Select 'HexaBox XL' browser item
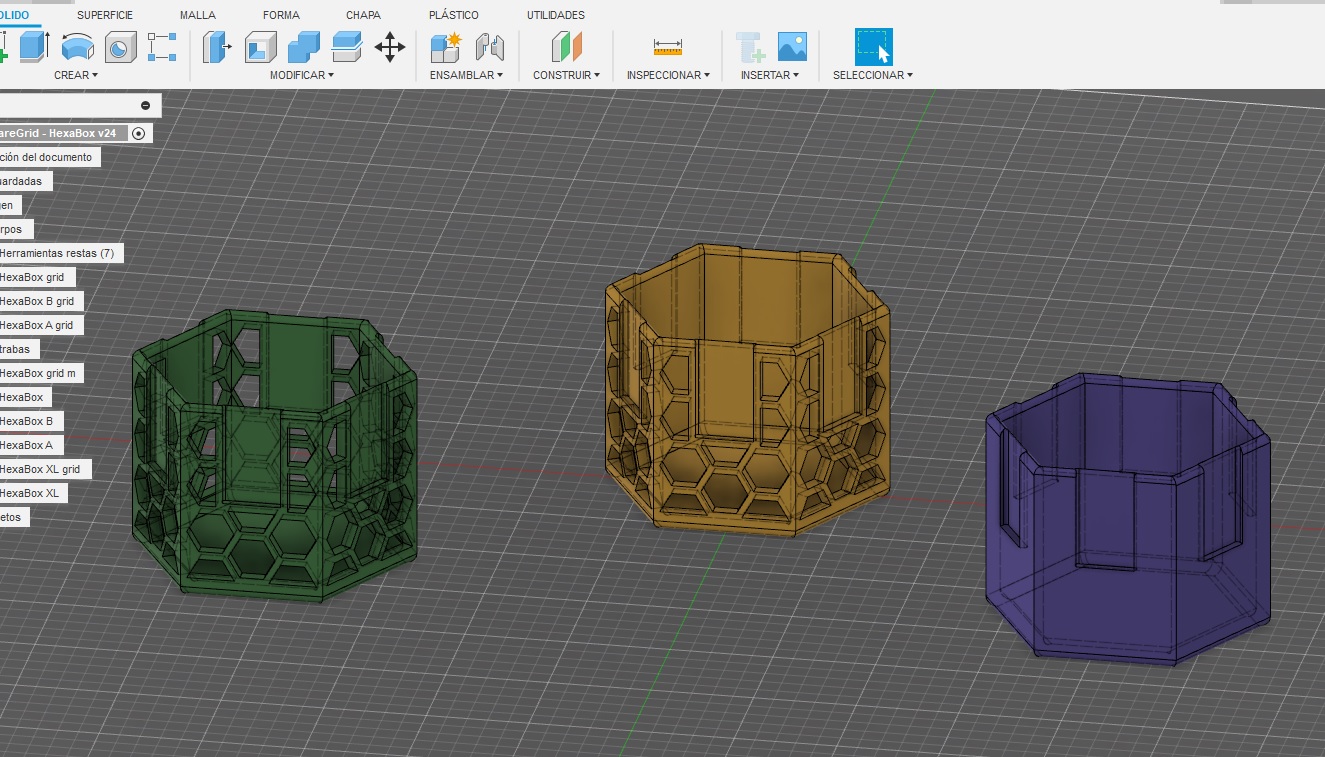The height and width of the screenshot is (757, 1325). click(x=30, y=493)
